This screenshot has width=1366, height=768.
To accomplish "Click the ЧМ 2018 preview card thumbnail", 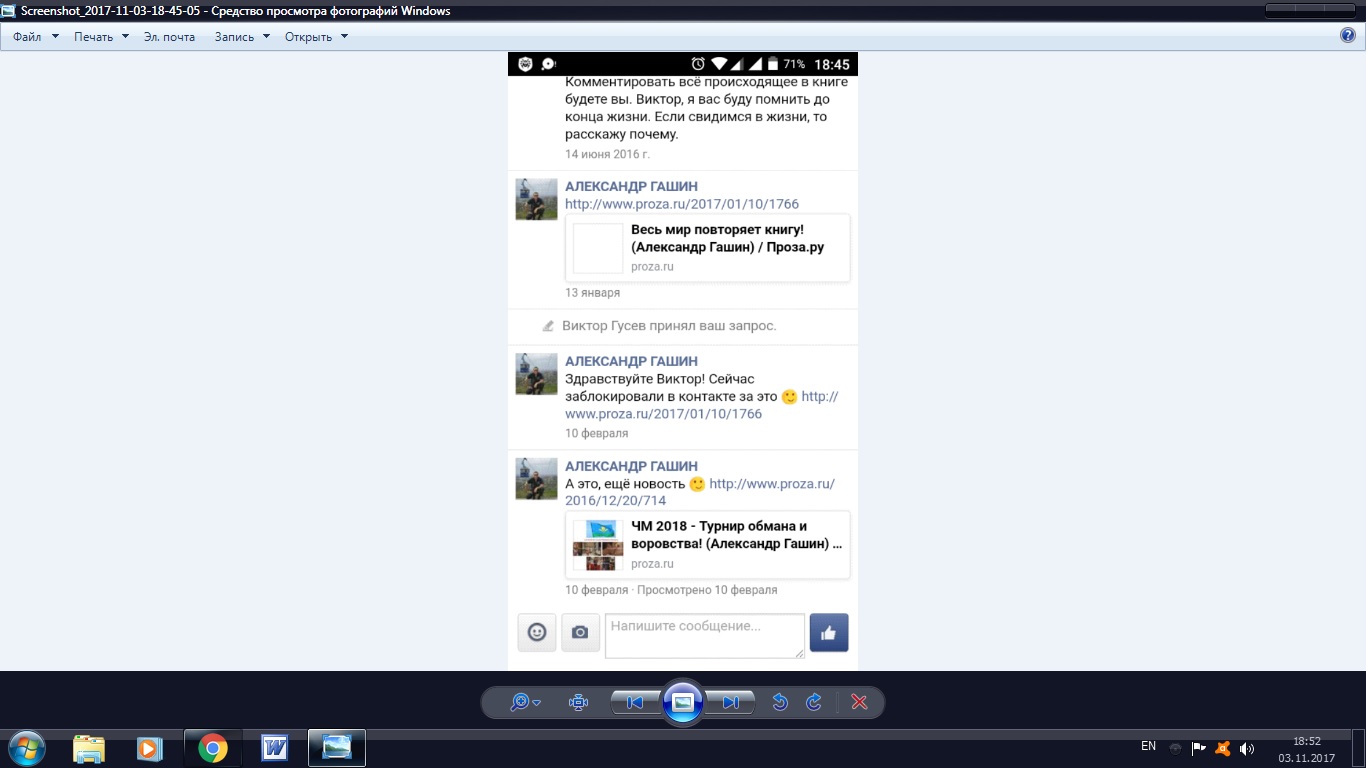I will (598, 545).
